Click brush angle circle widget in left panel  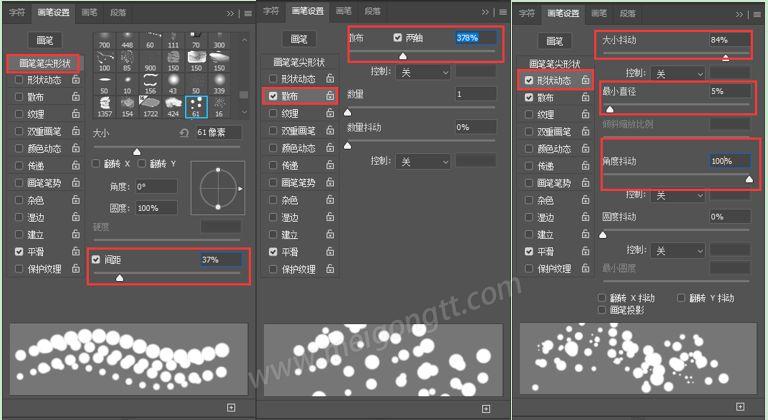click(x=218, y=188)
